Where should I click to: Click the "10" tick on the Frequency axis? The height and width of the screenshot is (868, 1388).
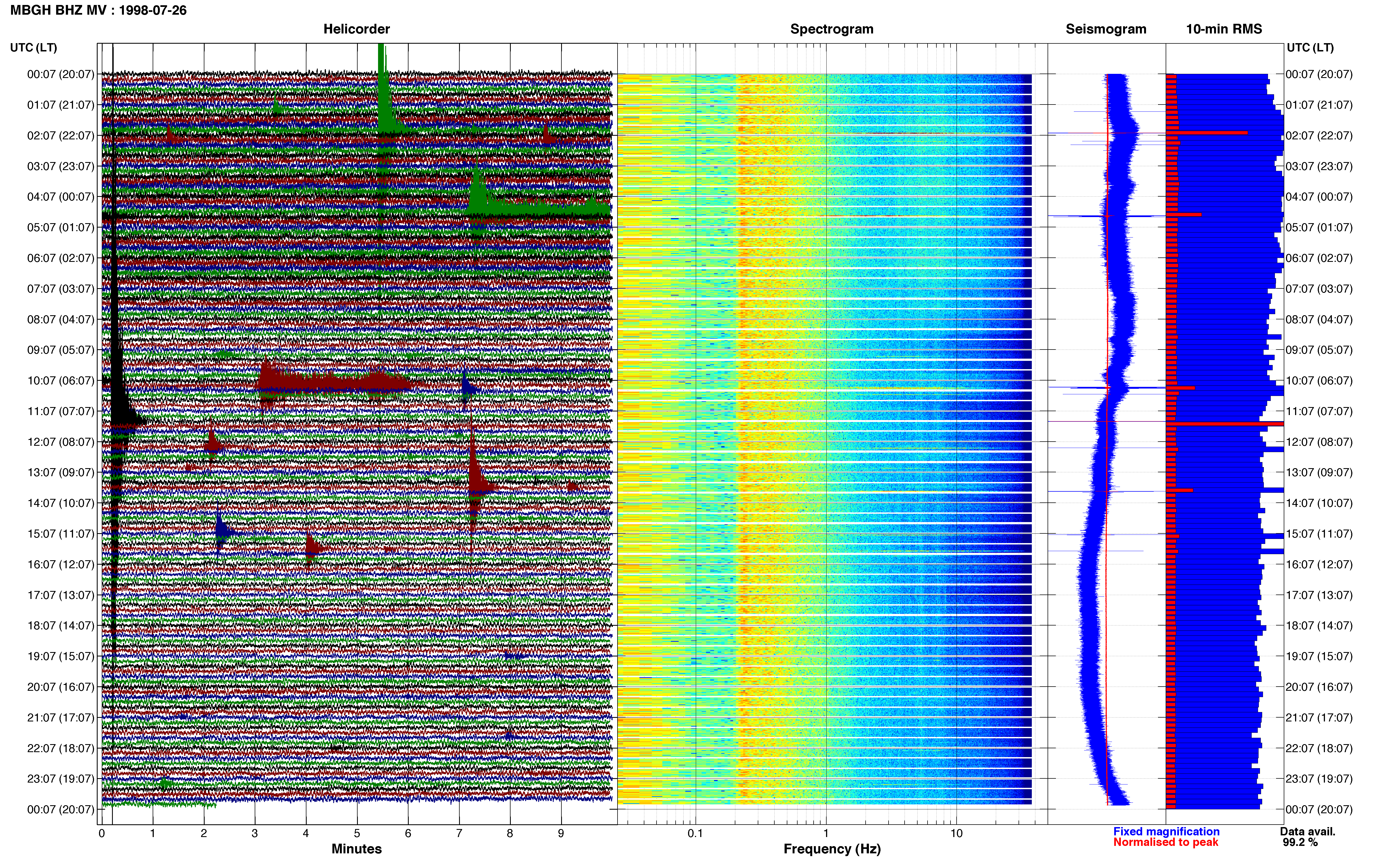point(956,833)
